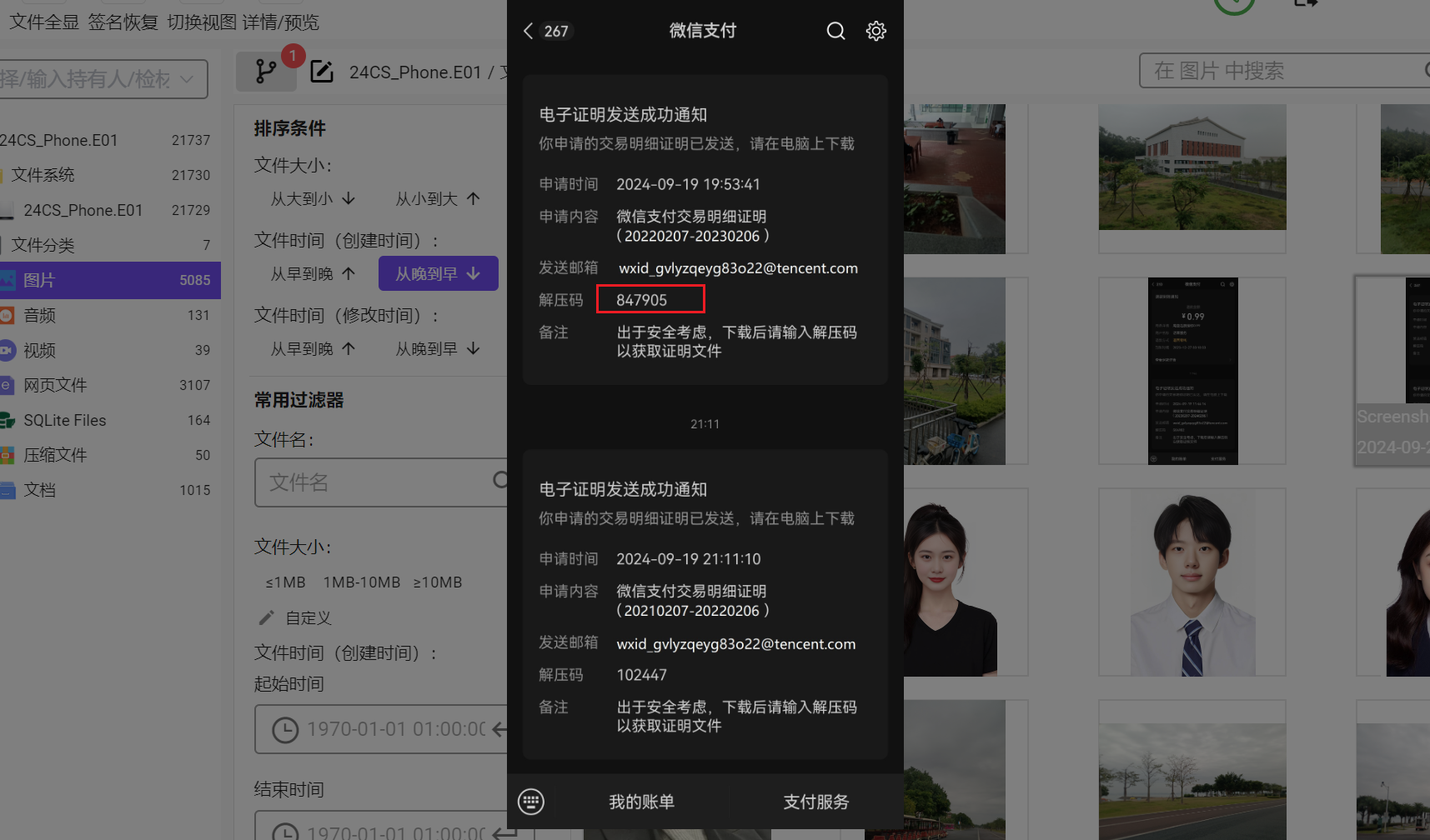Click the 267 unread count in chat header
This screenshot has height=840, width=1430.
point(556,31)
